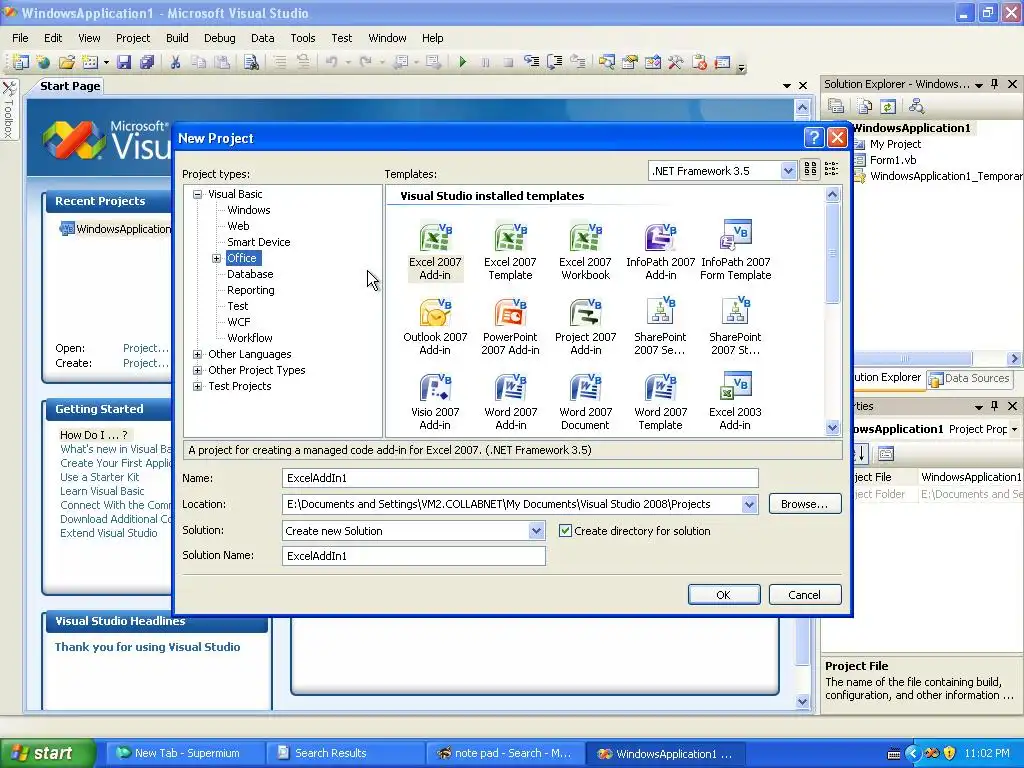Screen dimensions: 1024x768
Task: Choose the Word 2007 Template icon
Action: click(660, 402)
